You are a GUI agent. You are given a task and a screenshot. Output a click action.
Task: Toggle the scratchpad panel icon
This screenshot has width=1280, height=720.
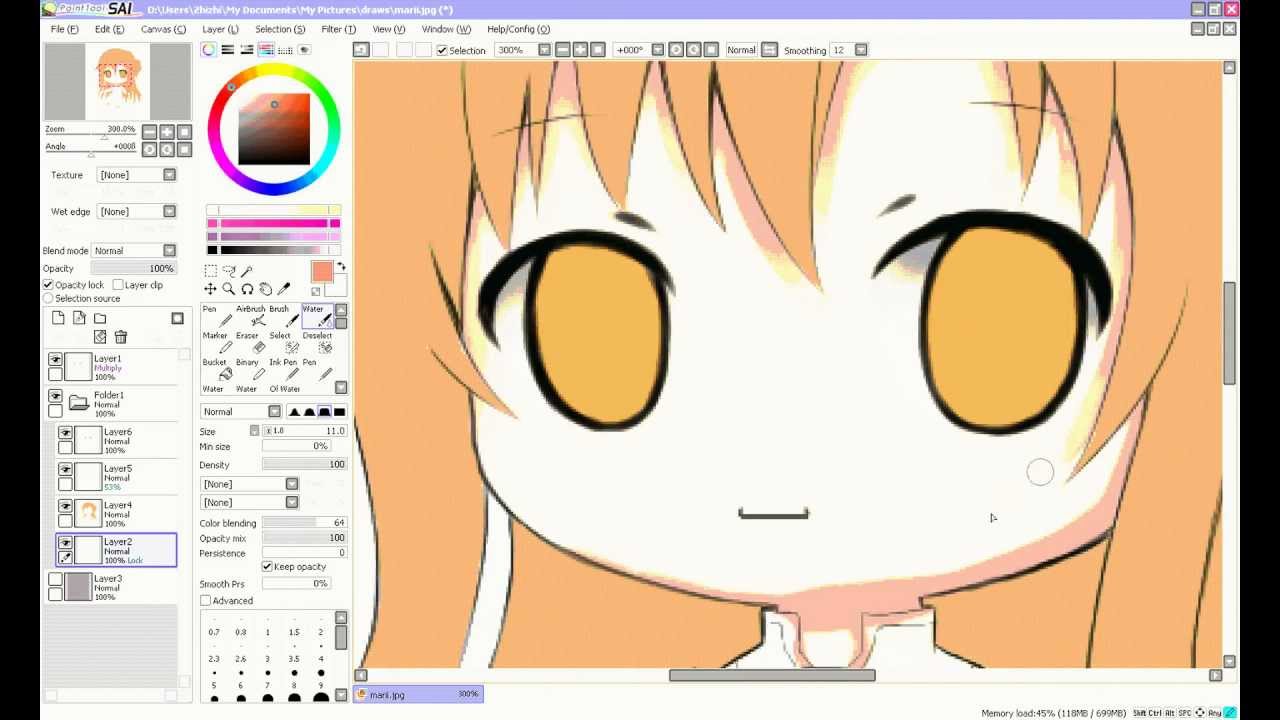[304, 50]
